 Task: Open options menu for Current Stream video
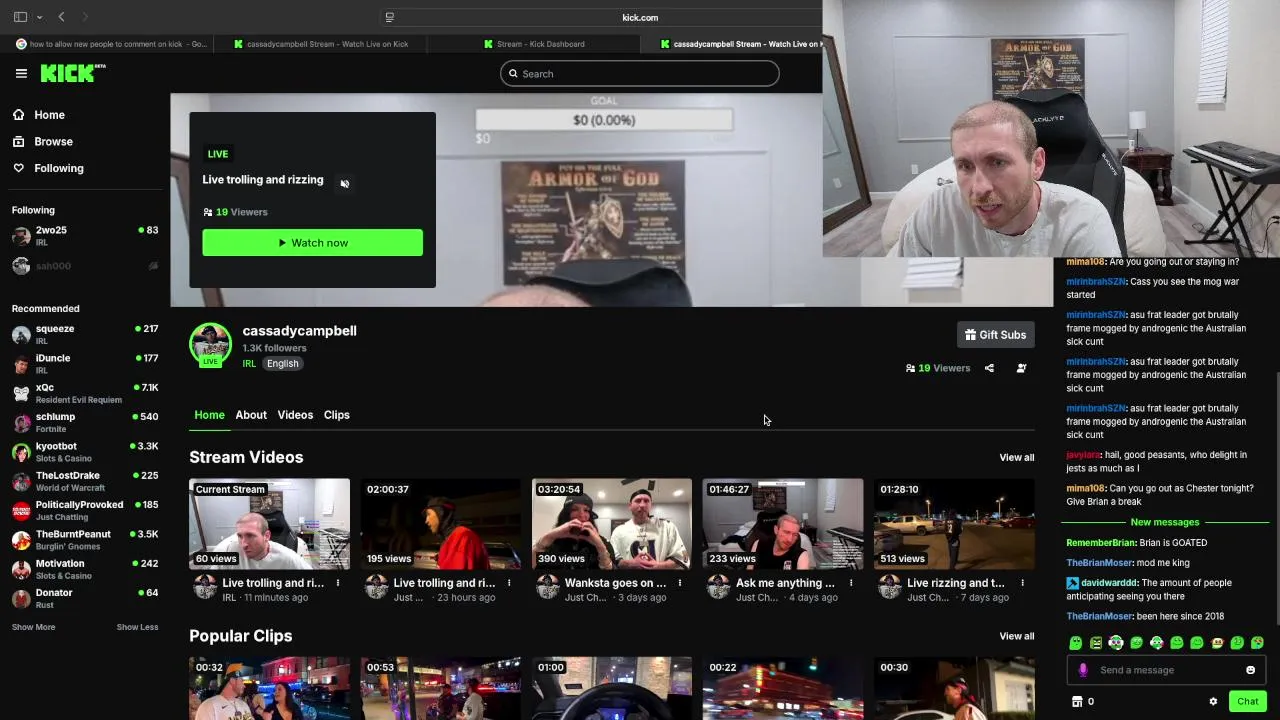(x=337, y=583)
